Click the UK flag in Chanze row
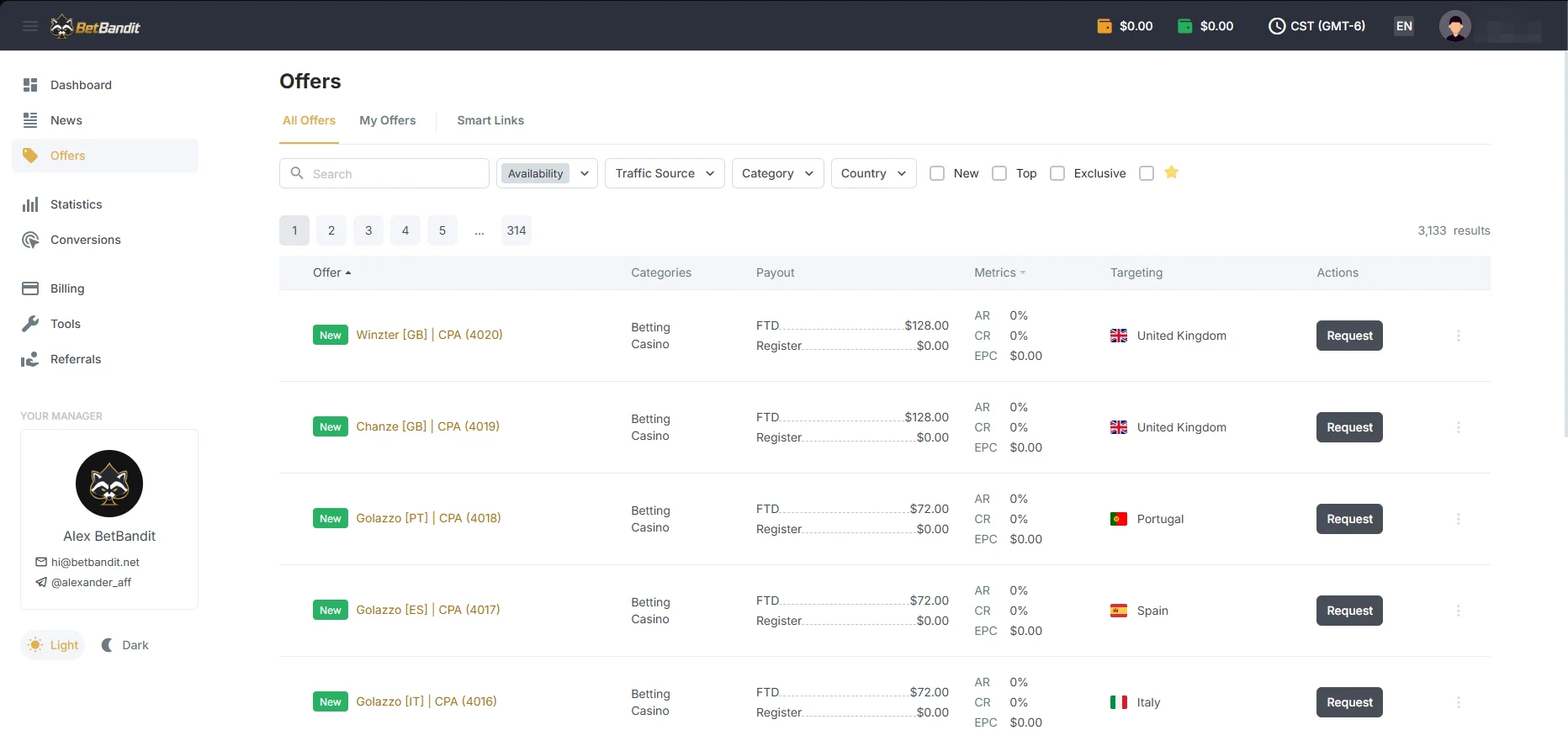Image resolution: width=1568 pixels, height=746 pixels. [x=1119, y=427]
